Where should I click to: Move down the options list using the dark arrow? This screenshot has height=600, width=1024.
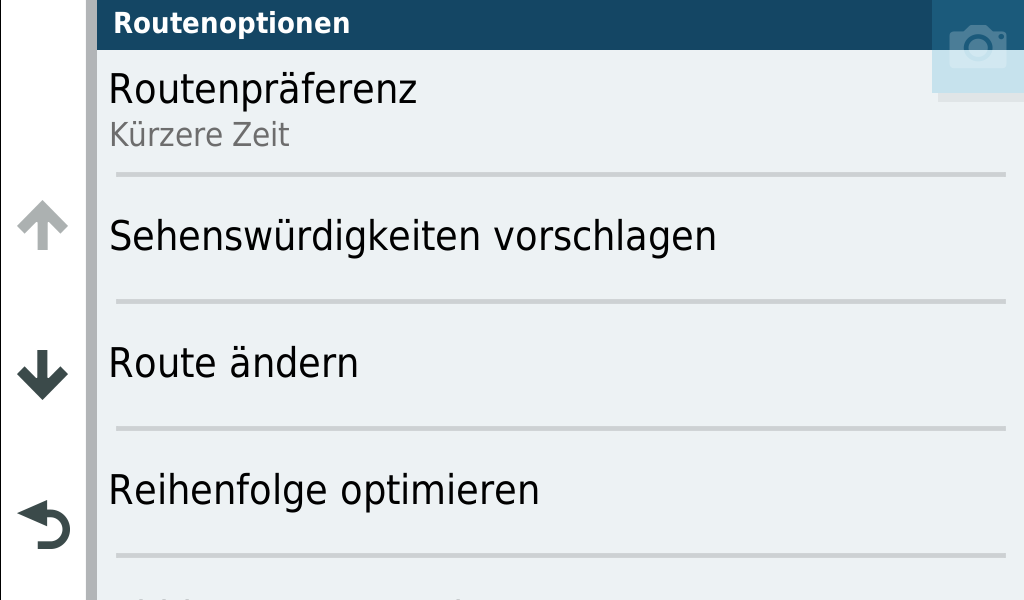click(42, 377)
